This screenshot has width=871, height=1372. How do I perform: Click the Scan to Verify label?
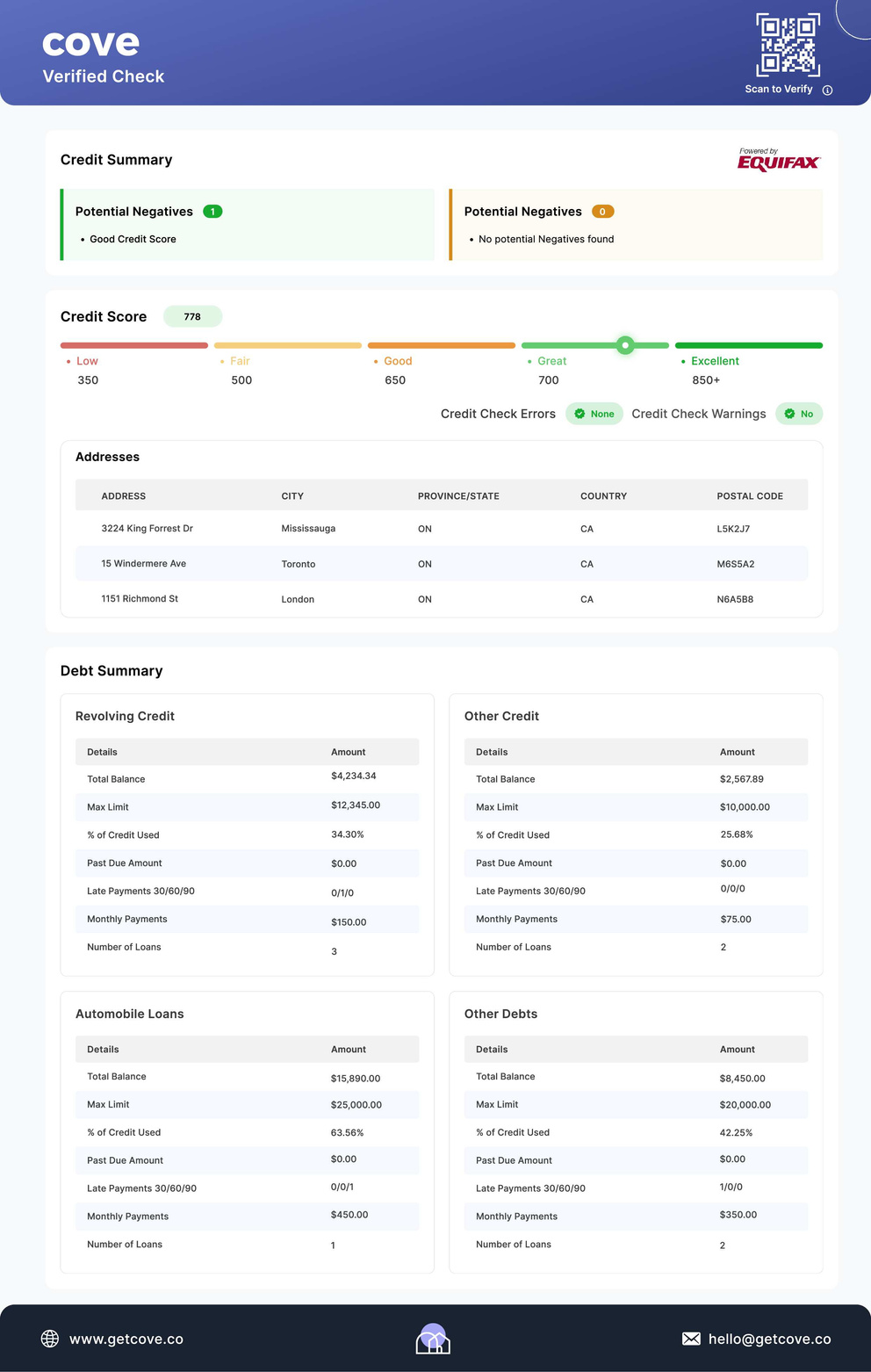778,90
